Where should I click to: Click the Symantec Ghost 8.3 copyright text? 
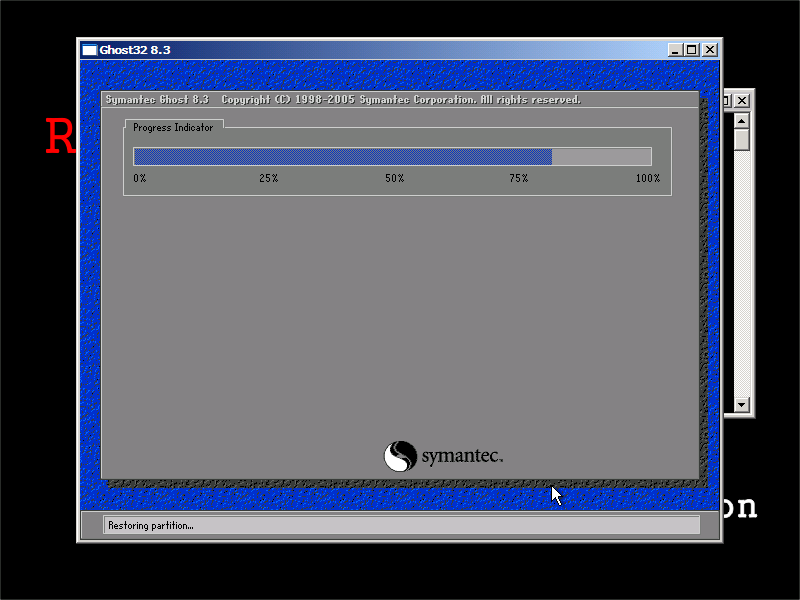point(343,99)
